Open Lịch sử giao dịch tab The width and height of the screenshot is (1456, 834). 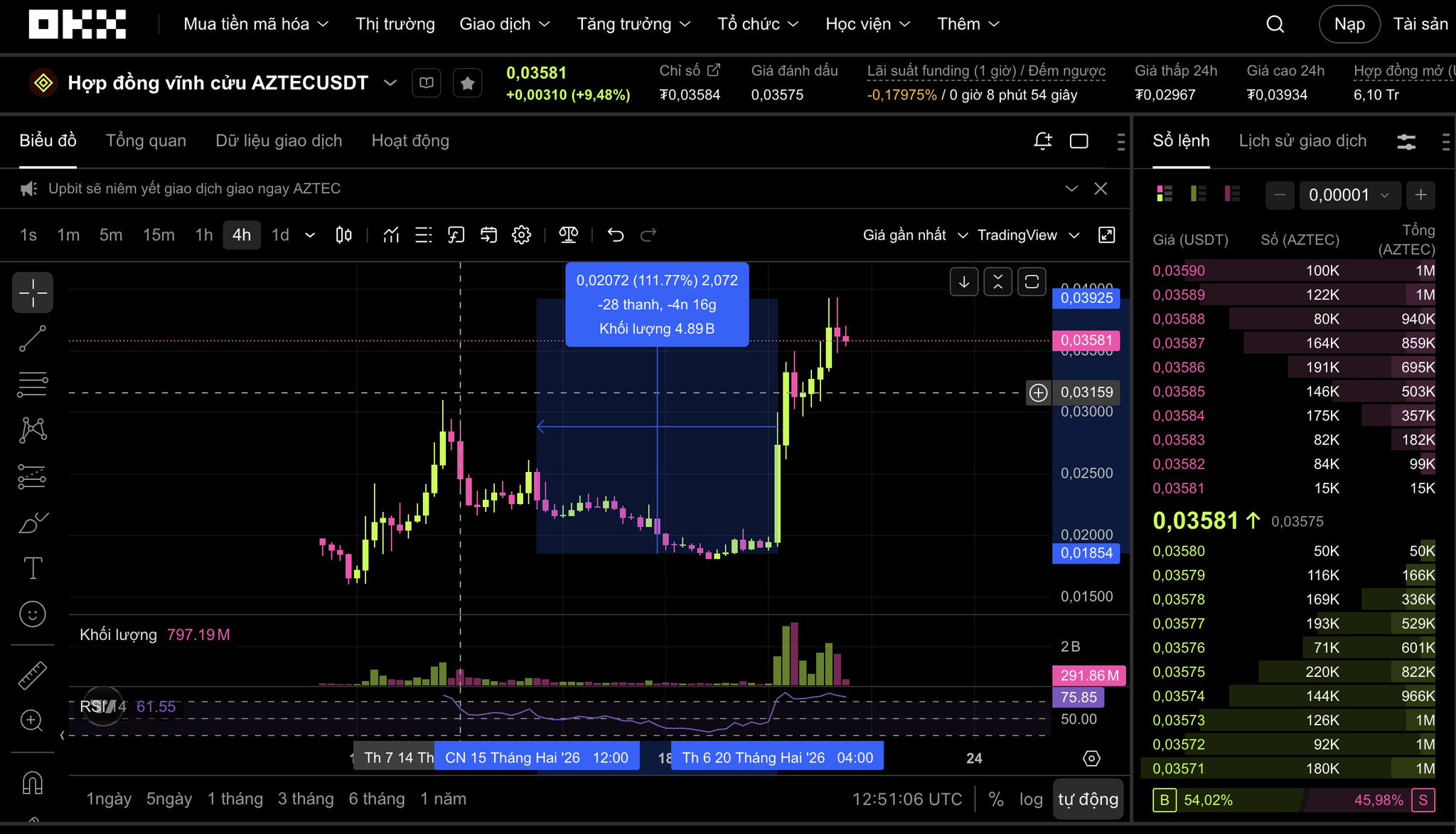(1302, 141)
